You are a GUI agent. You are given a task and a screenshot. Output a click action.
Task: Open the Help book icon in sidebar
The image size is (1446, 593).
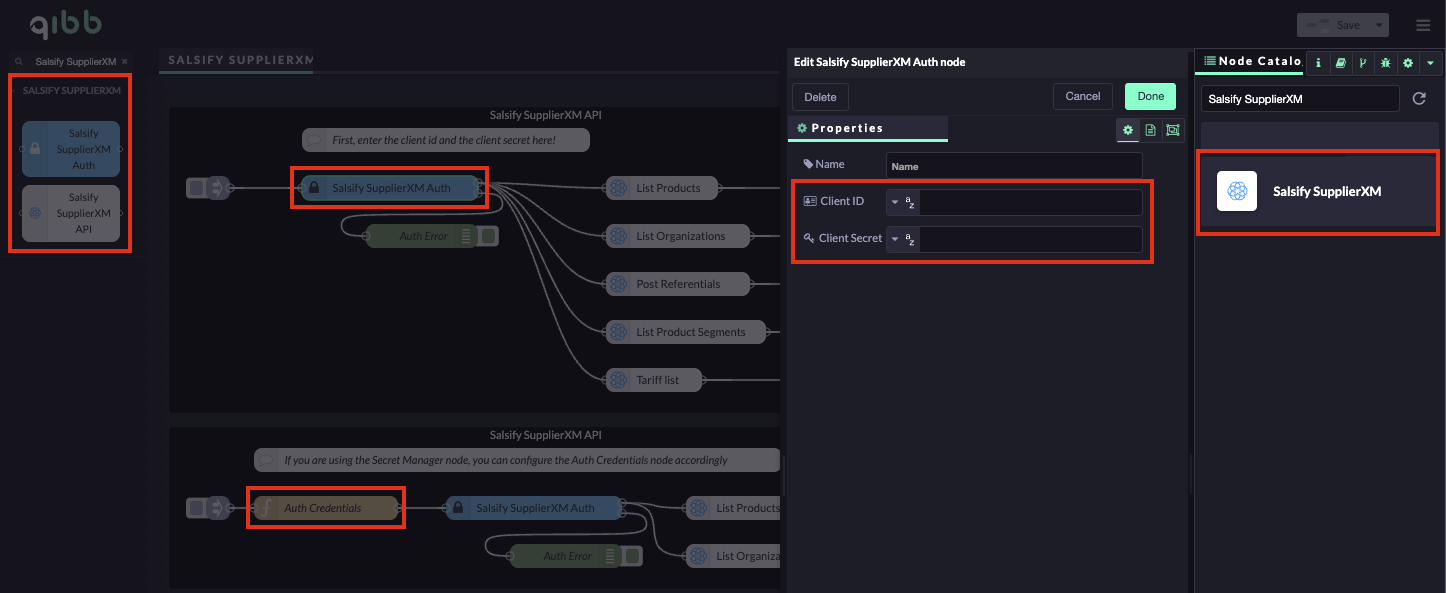1340,63
